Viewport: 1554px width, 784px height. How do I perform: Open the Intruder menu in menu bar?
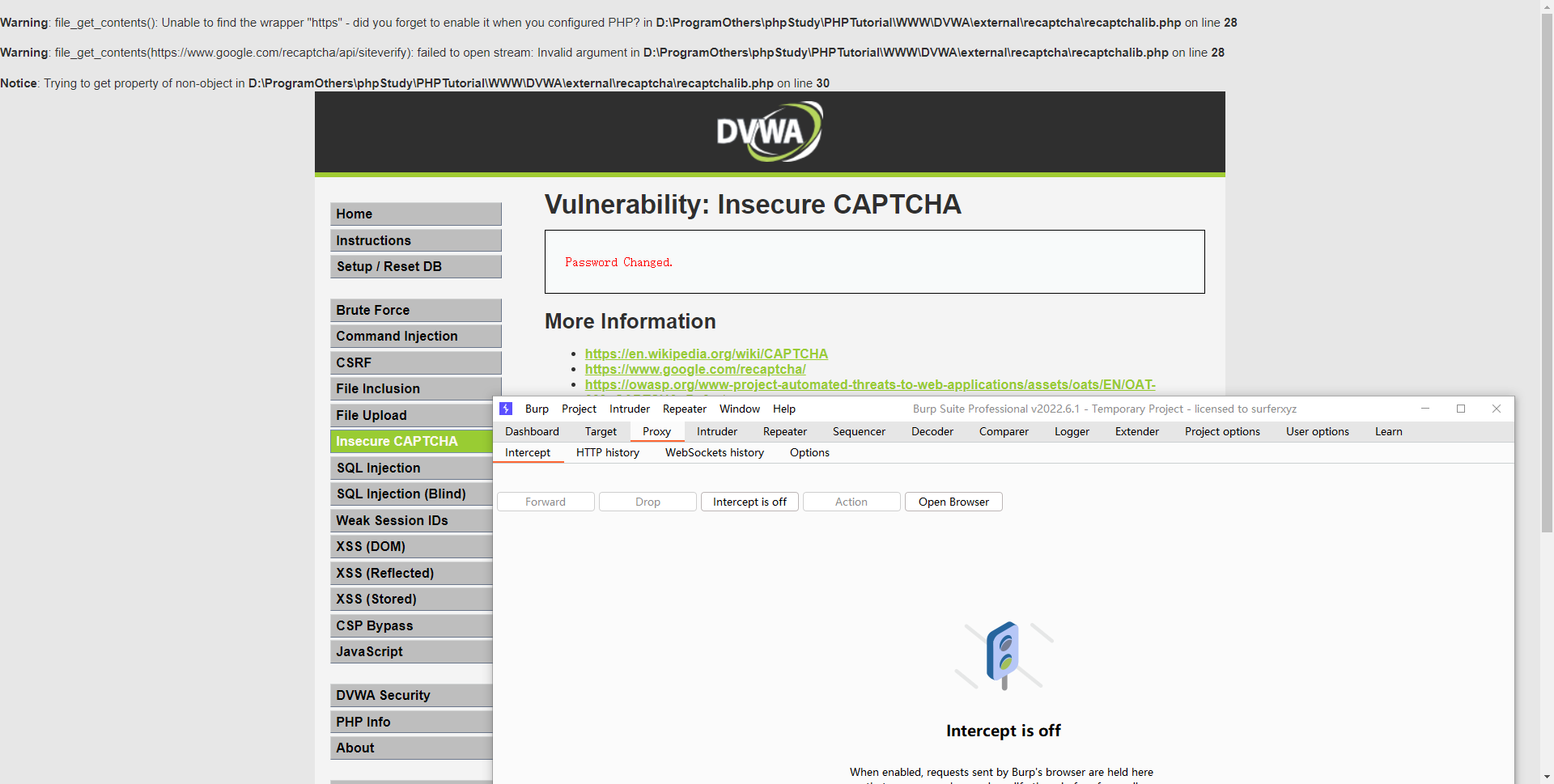[630, 409]
